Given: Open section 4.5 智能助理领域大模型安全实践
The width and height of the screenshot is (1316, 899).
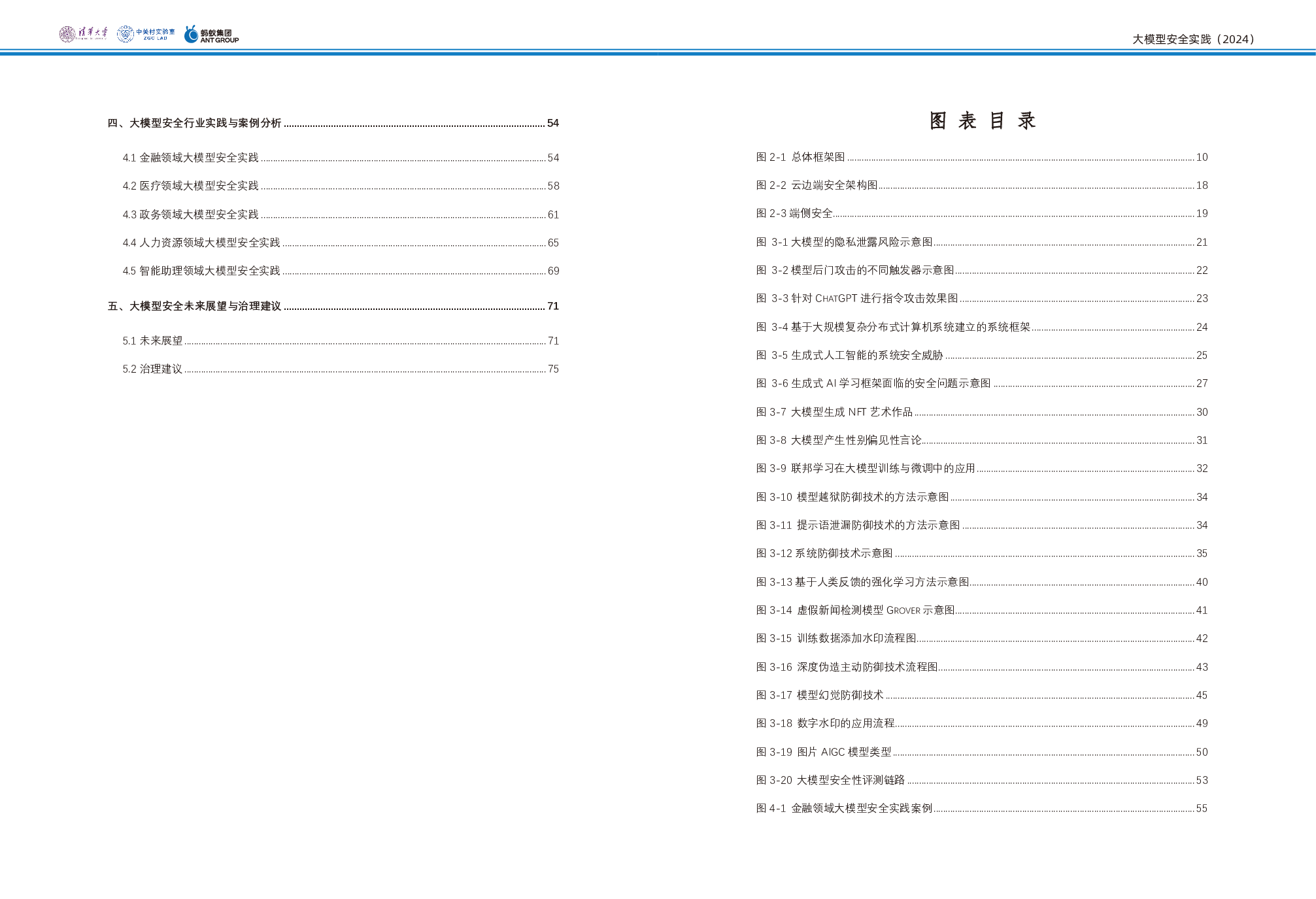Looking at the screenshot, I should point(201,271).
